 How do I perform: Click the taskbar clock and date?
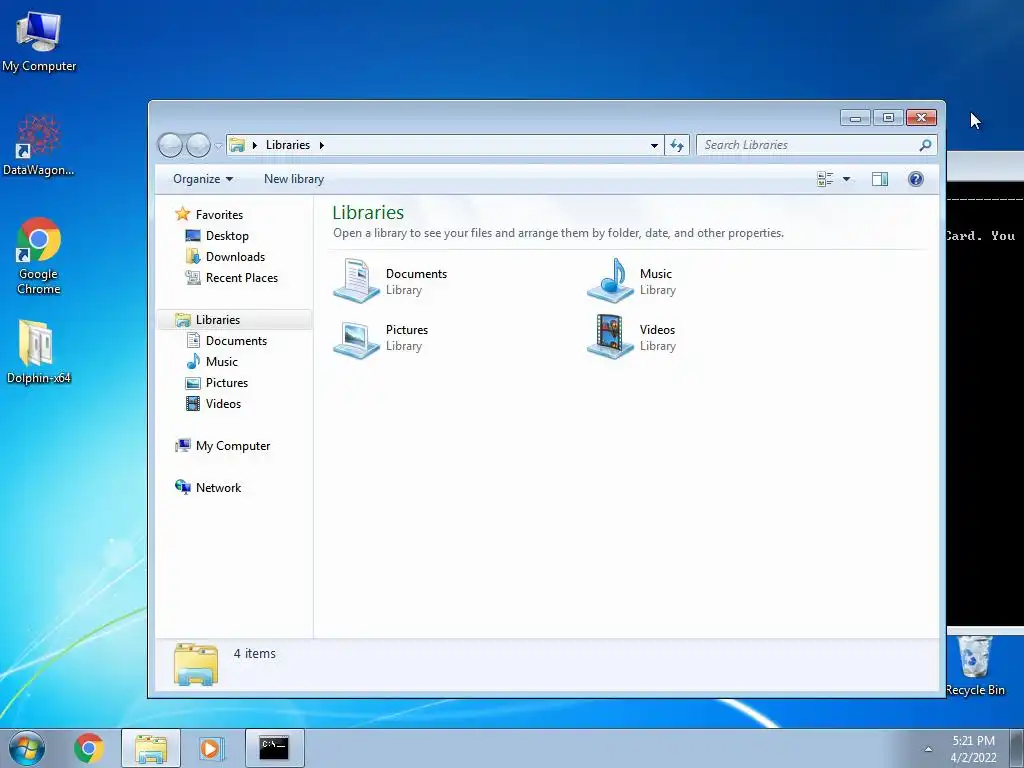(973, 749)
